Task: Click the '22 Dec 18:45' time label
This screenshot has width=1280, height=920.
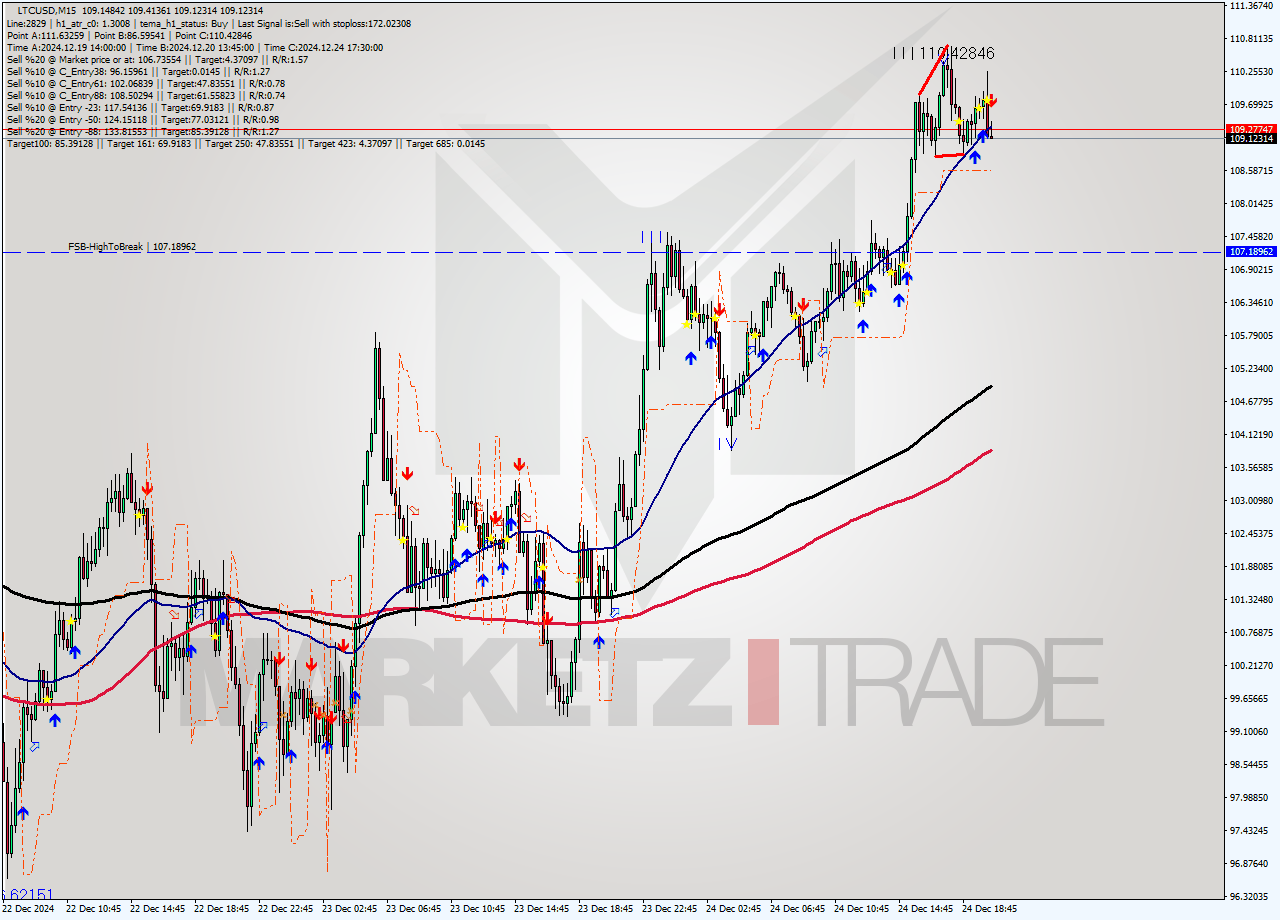Action: coord(220,908)
